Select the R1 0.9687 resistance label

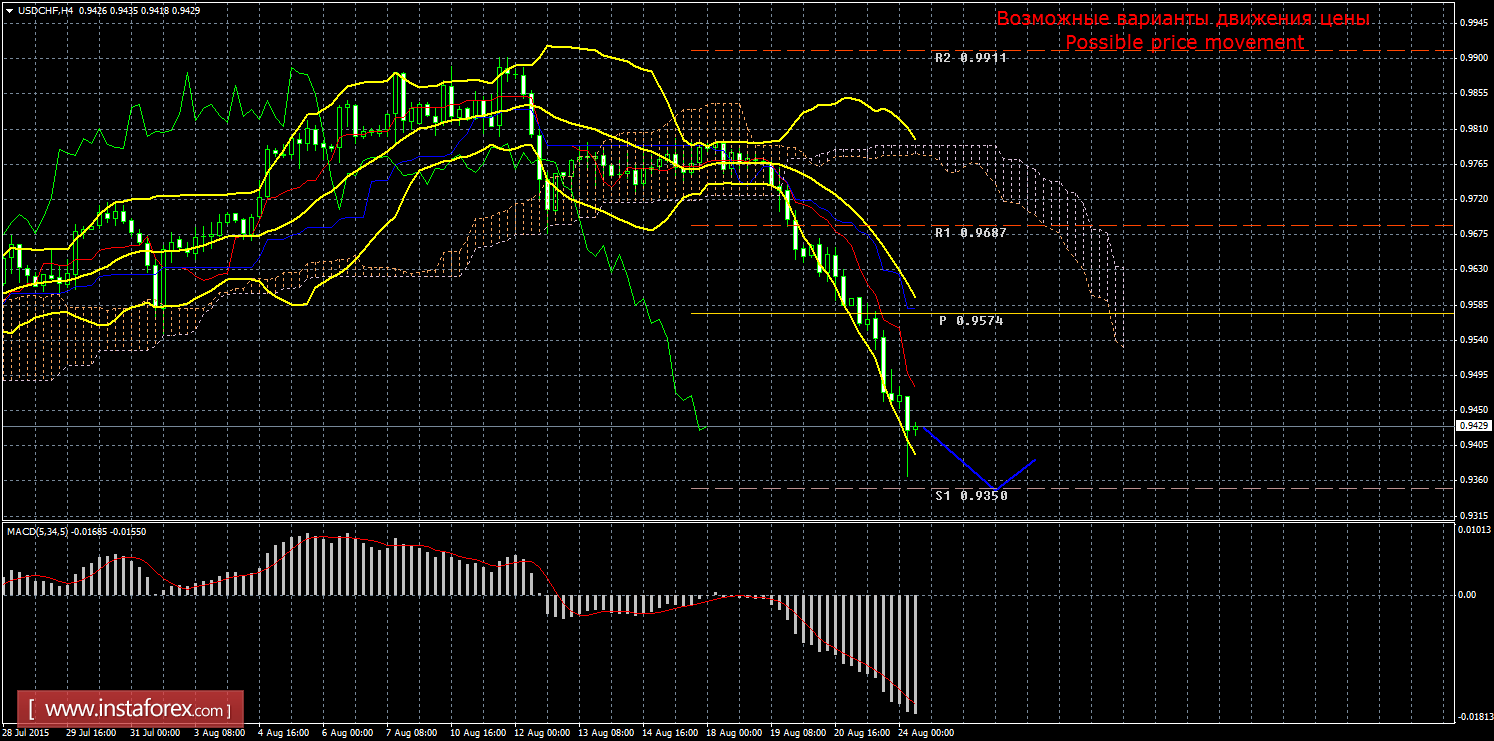970,233
